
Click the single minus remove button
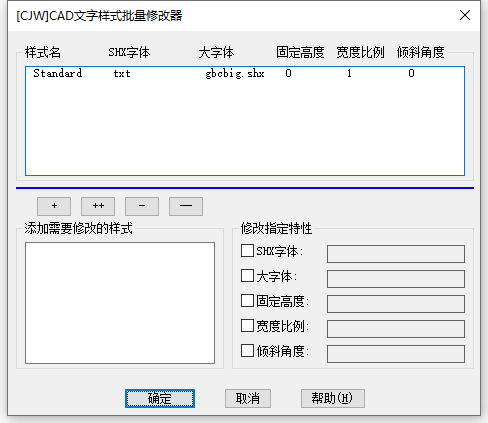142,206
